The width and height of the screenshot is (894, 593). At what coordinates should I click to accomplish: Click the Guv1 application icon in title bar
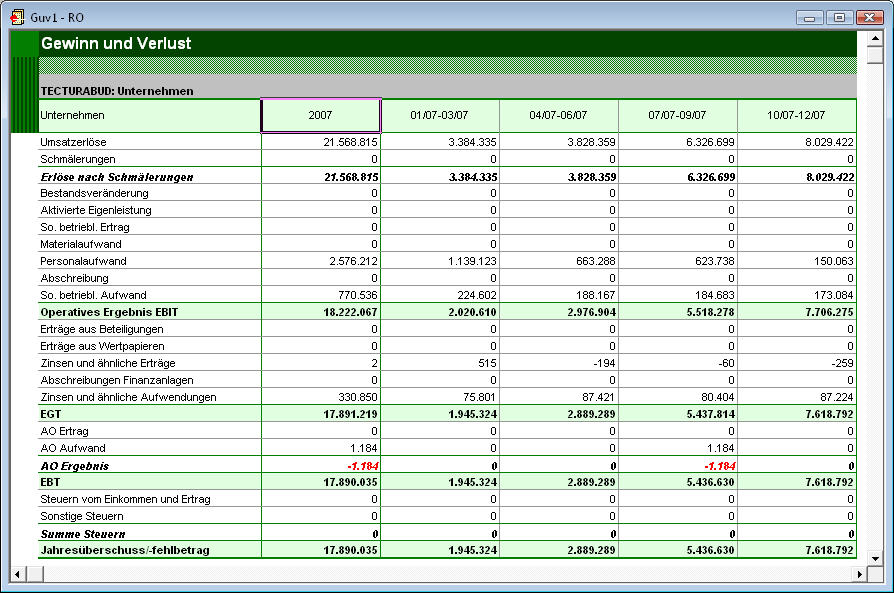[x=17, y=17]
